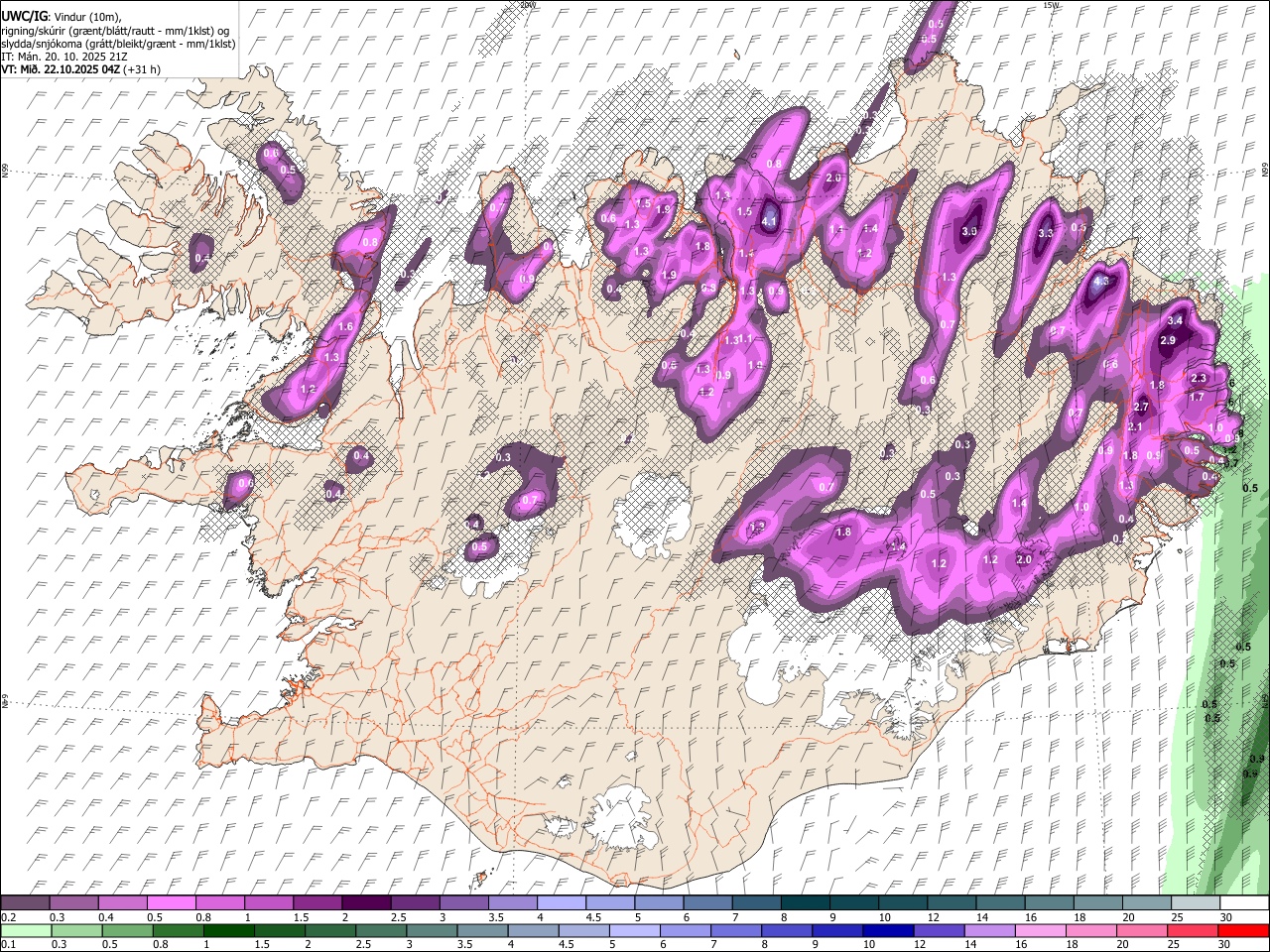Image resolution: width=1270 pixels, height=952 pixels.
Task: Select the light lavender 4 swatch in the snow scale
Action: [x=562, y=902]
